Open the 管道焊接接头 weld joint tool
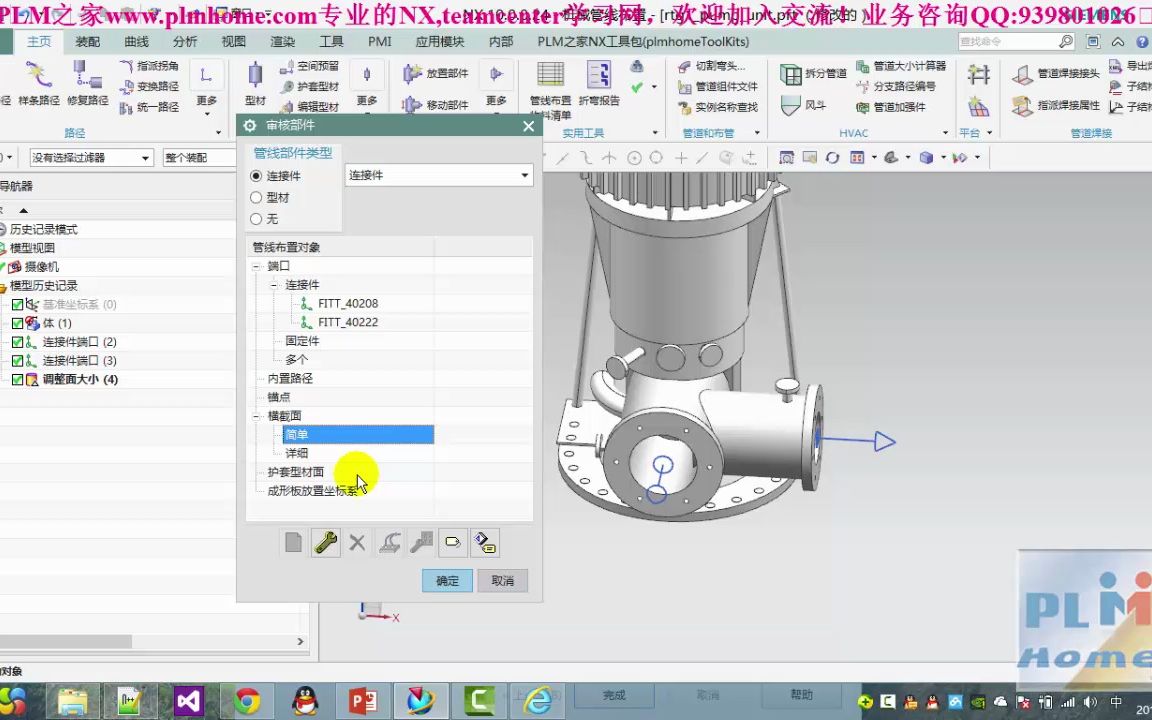 1056,73
